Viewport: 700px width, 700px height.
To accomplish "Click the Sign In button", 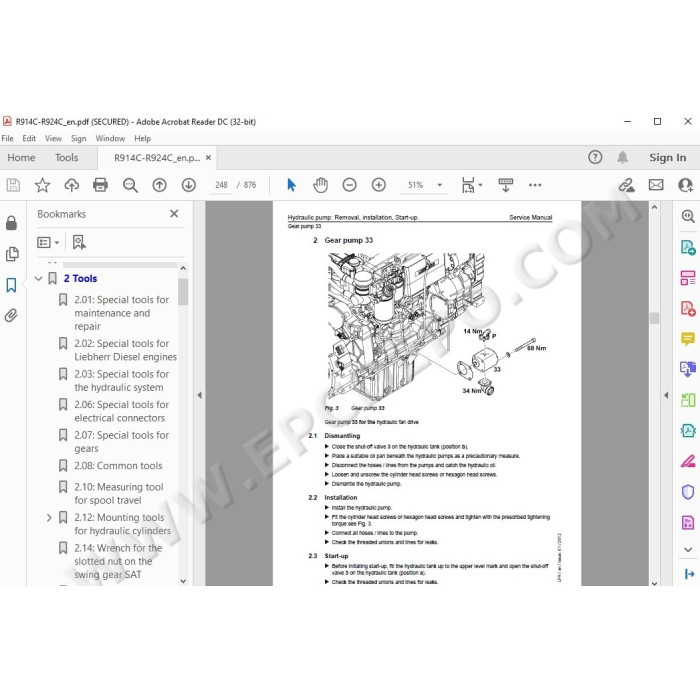I will (x=667, y=158).
